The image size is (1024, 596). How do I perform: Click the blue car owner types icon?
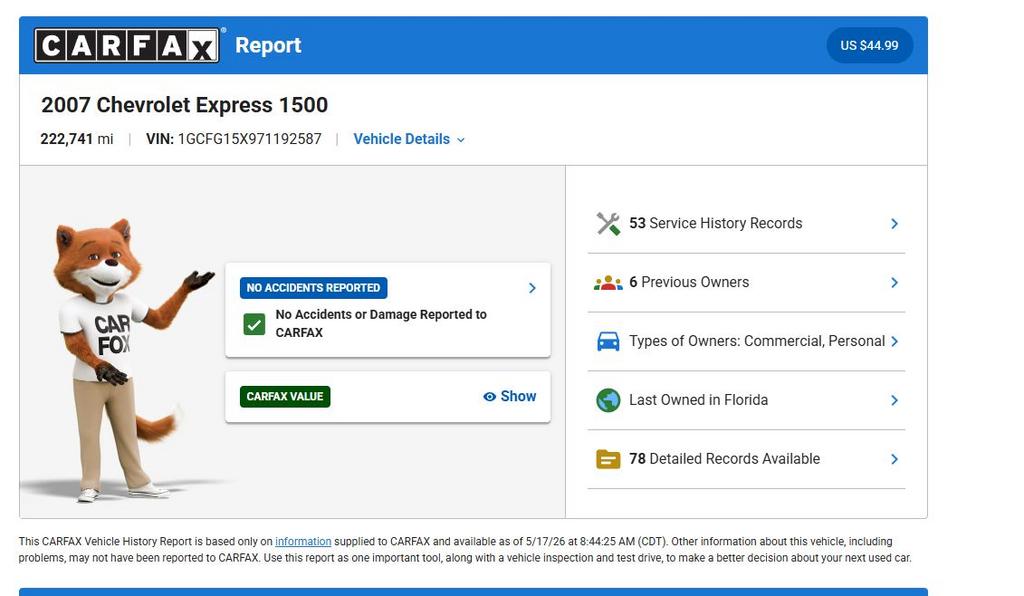(608, 341)
